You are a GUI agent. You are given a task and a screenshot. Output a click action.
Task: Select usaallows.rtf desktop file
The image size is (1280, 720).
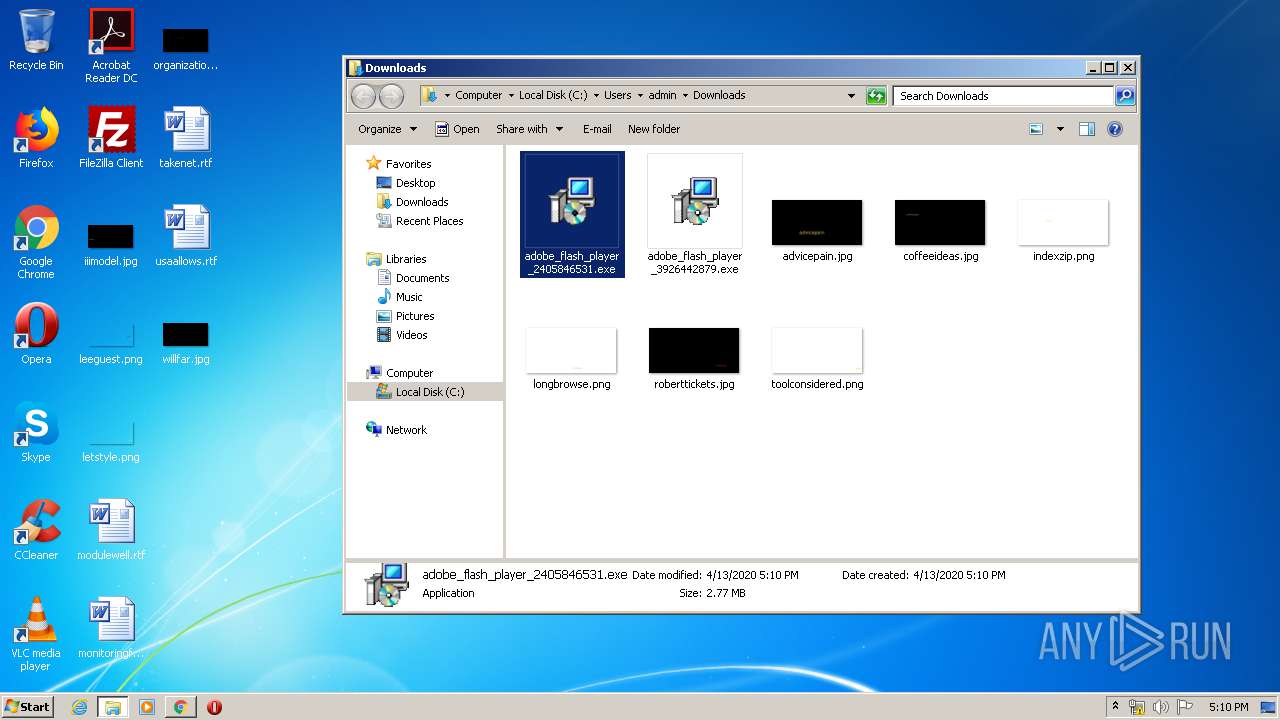click(x=186, y=236)
